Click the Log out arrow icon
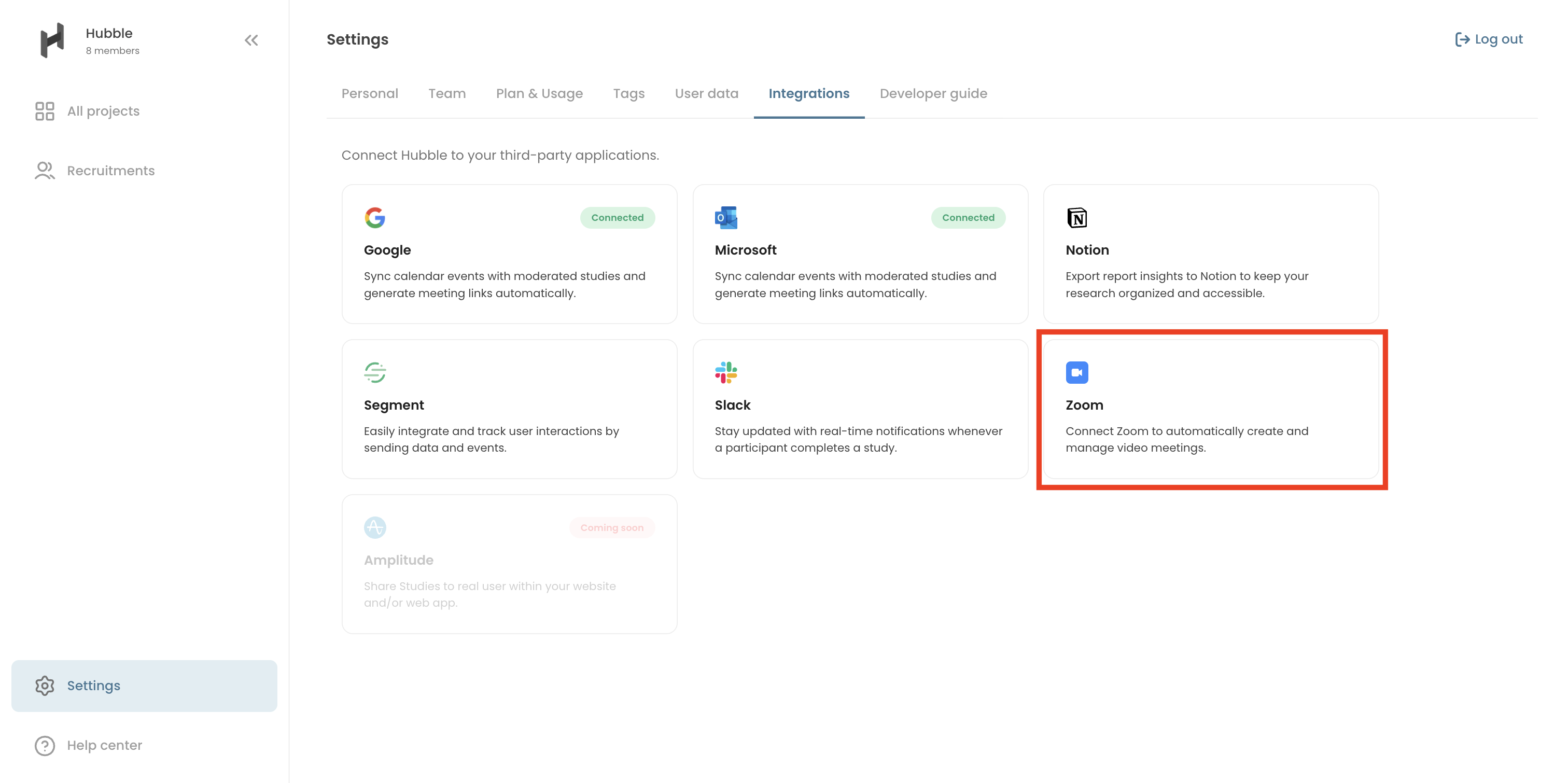This screenshot has height=783, width=1568. point(1462,39)
